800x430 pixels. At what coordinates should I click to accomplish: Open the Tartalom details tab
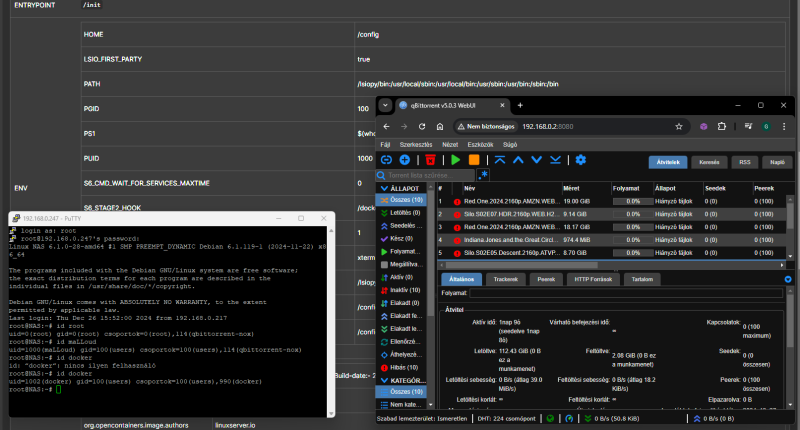(642, 279)
